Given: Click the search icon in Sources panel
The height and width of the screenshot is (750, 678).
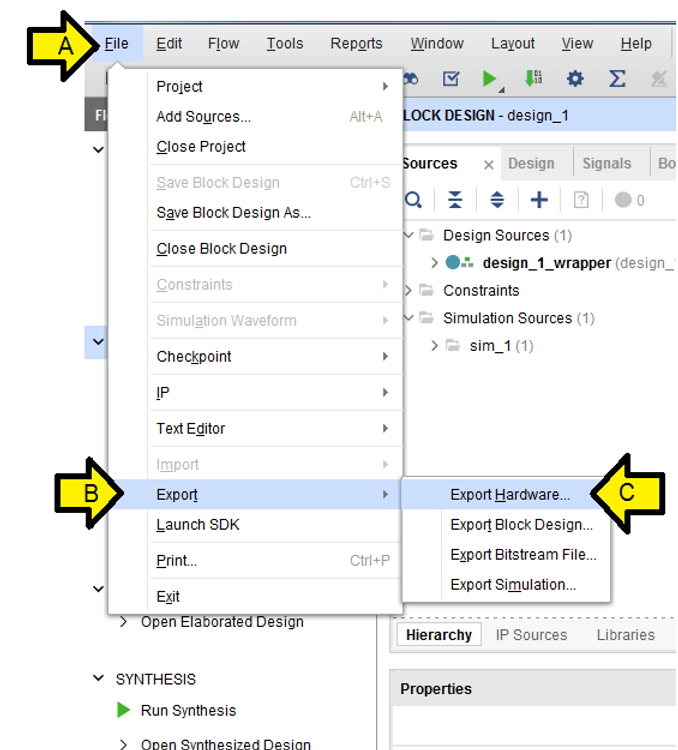Looking at the screenshot, I should [x=413, y=200].
